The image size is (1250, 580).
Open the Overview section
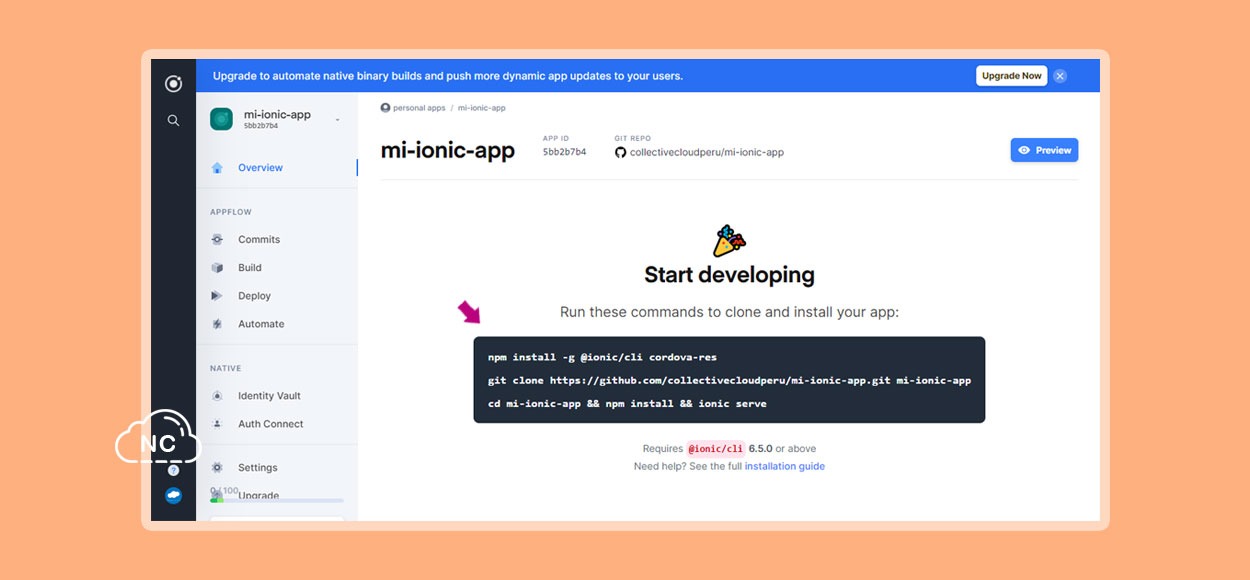click(x=261, y=168)
